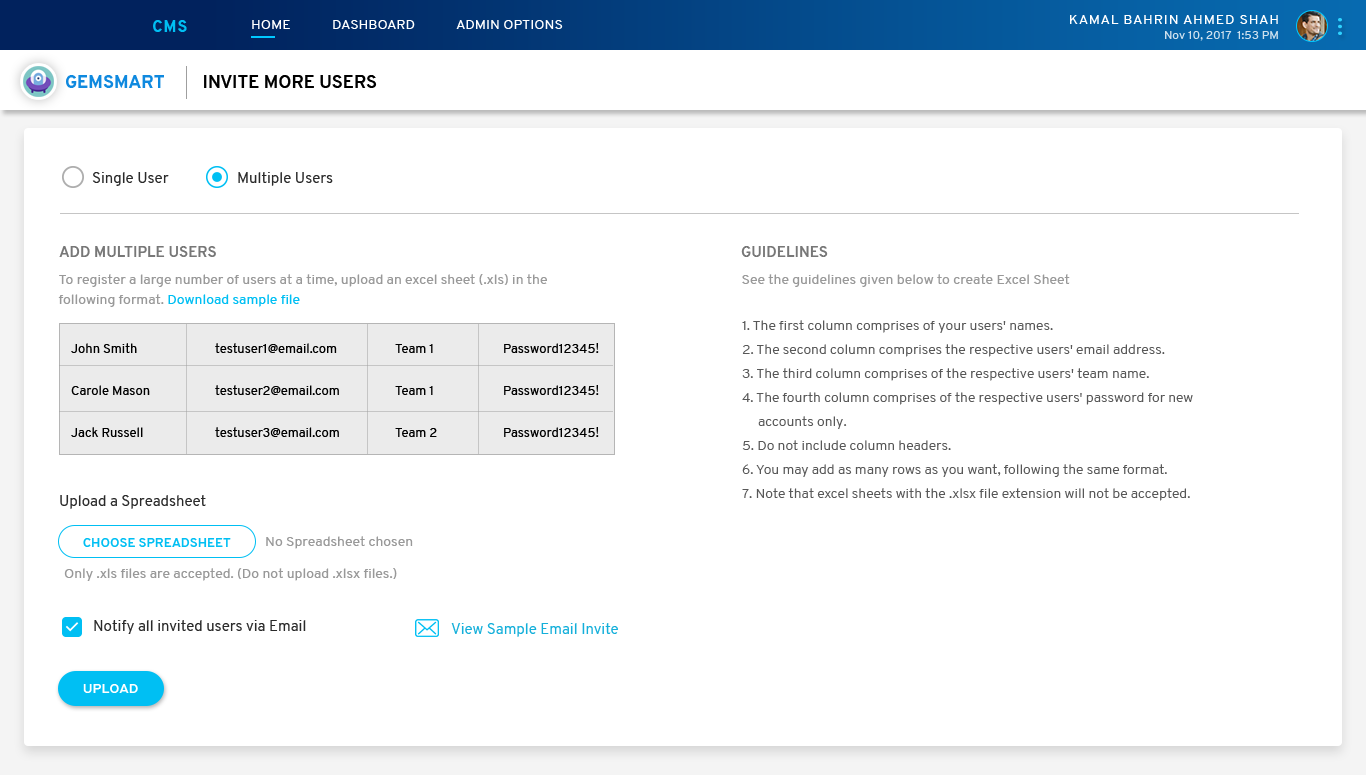Click the Team 2 sample table cell
1366x775 pixels.
tap(416, 433)
